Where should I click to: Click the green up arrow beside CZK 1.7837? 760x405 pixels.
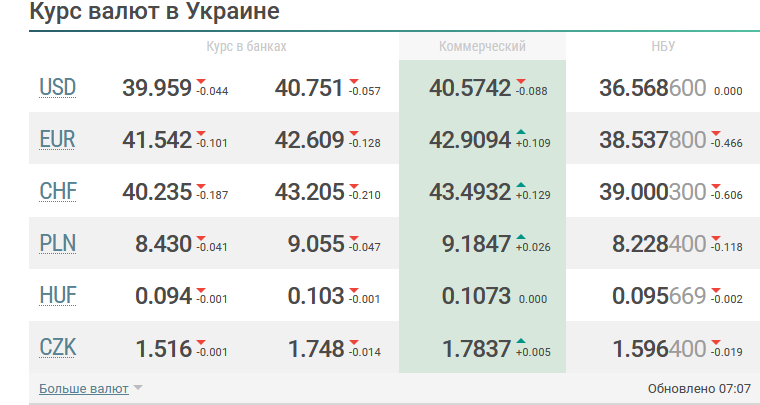(x=520, y=341)
